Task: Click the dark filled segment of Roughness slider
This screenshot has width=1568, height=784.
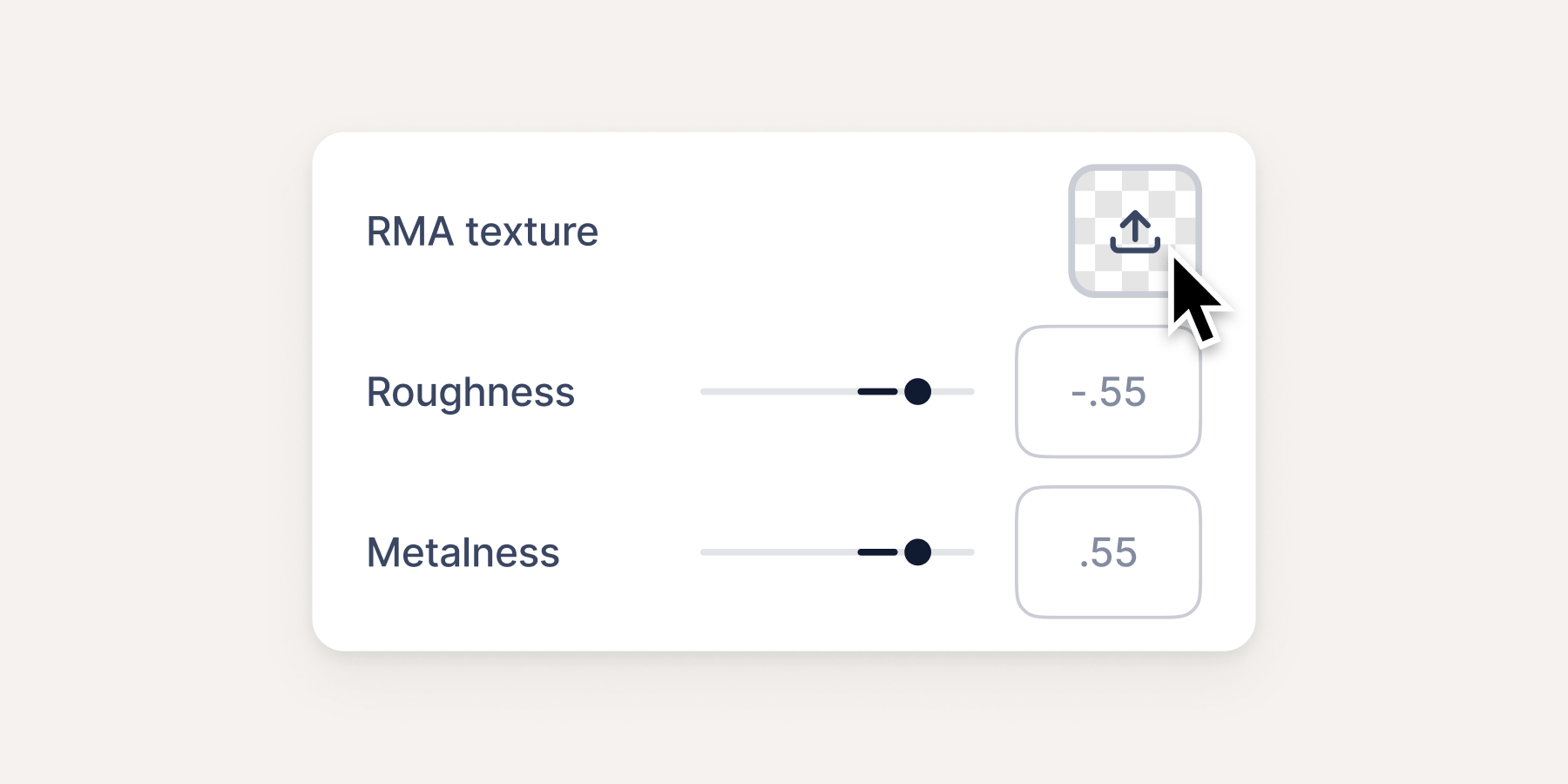Action: [877, 392]
